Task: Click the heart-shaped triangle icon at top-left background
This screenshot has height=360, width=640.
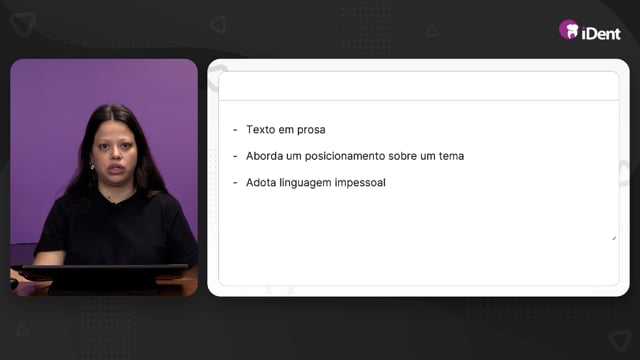Action: [x=23, y=24]
